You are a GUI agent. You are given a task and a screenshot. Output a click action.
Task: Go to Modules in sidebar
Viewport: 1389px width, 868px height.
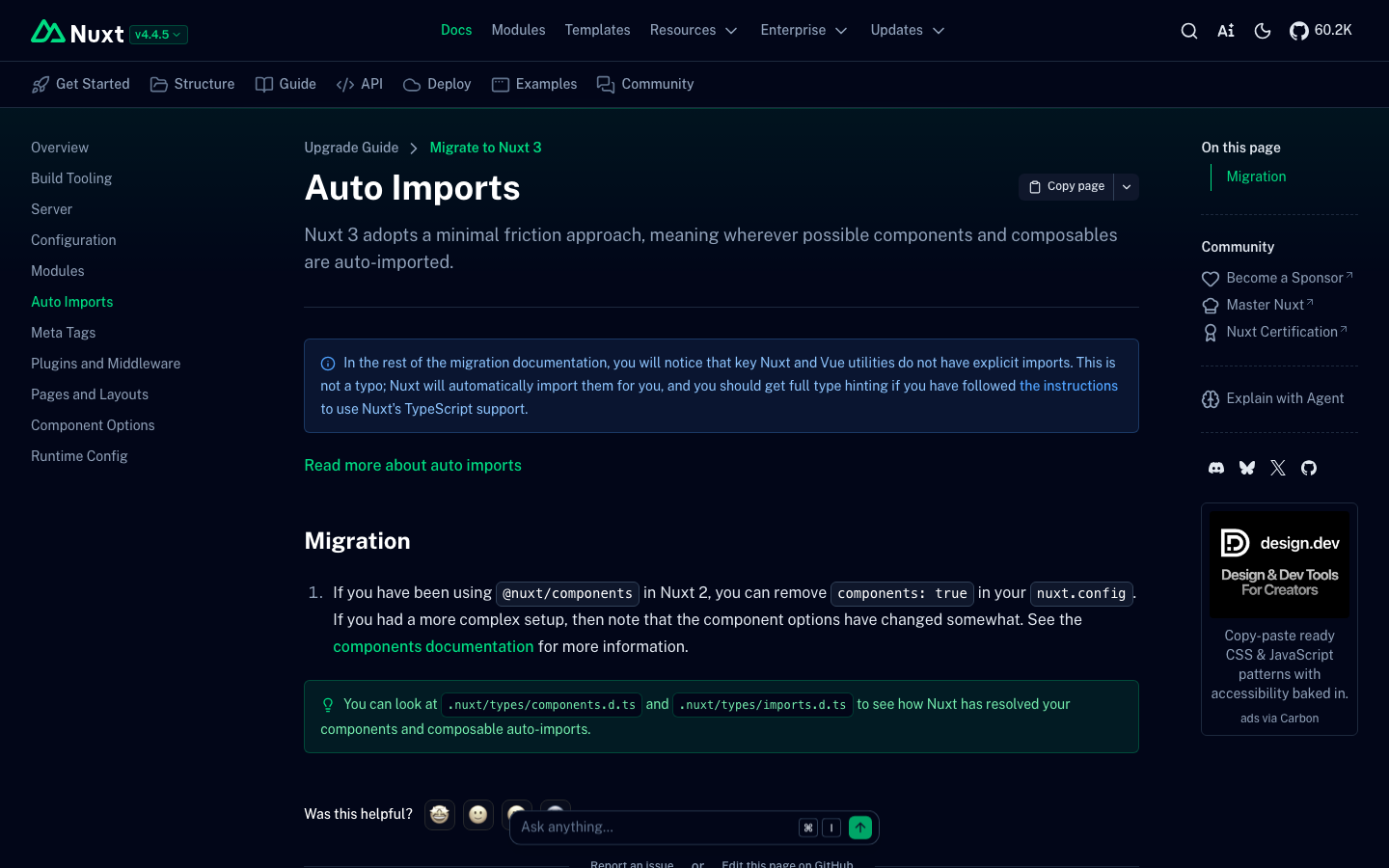tap(58, 271)
